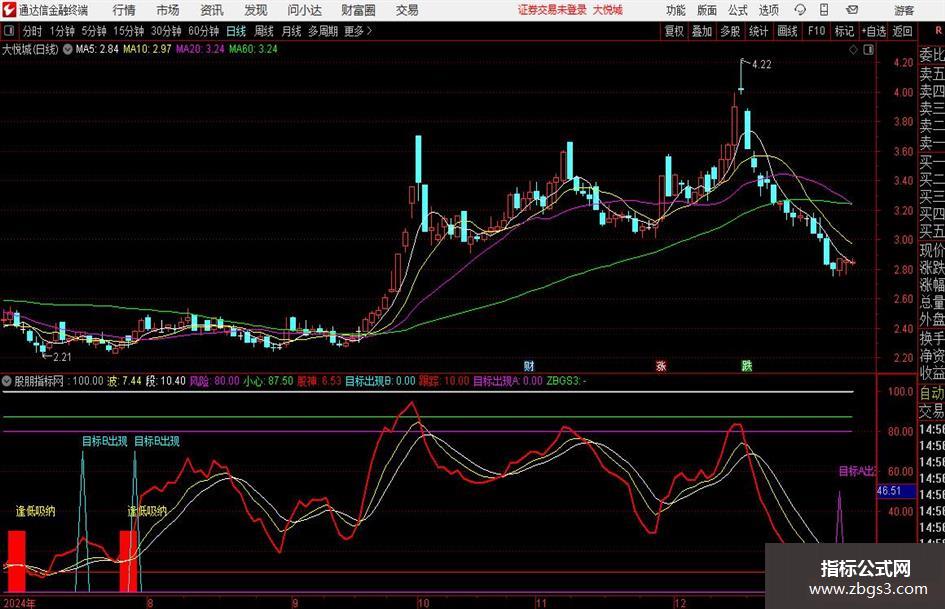Click the 小心: 87.50 indicator value
The height and width of the screenshot is (609, 945).
268,381
